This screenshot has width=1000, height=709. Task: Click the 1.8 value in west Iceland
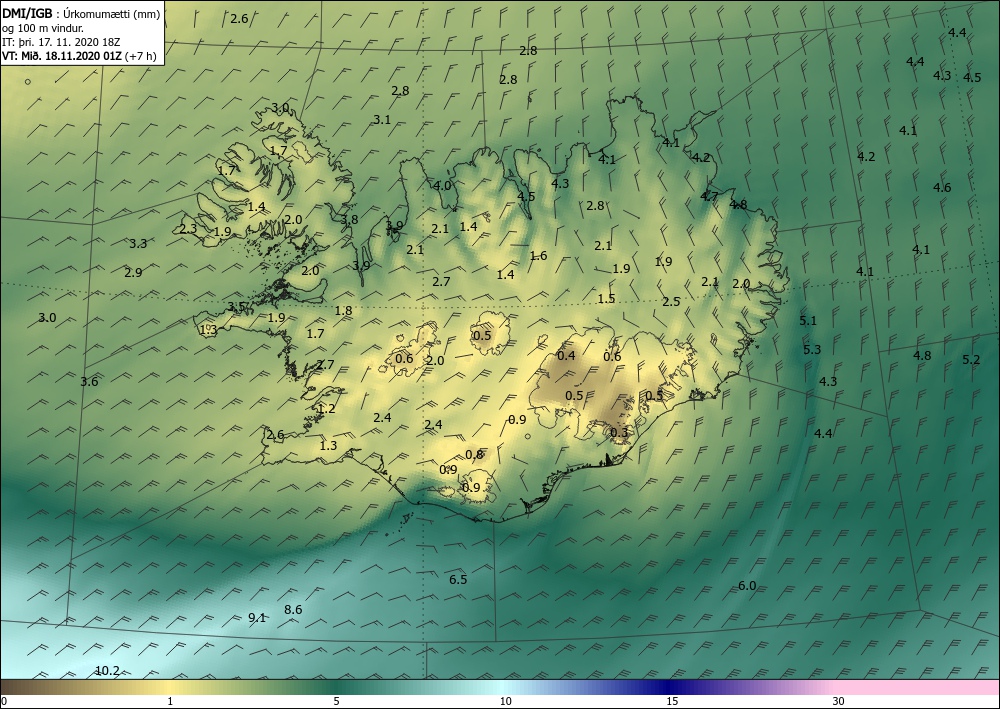(343, 311)
